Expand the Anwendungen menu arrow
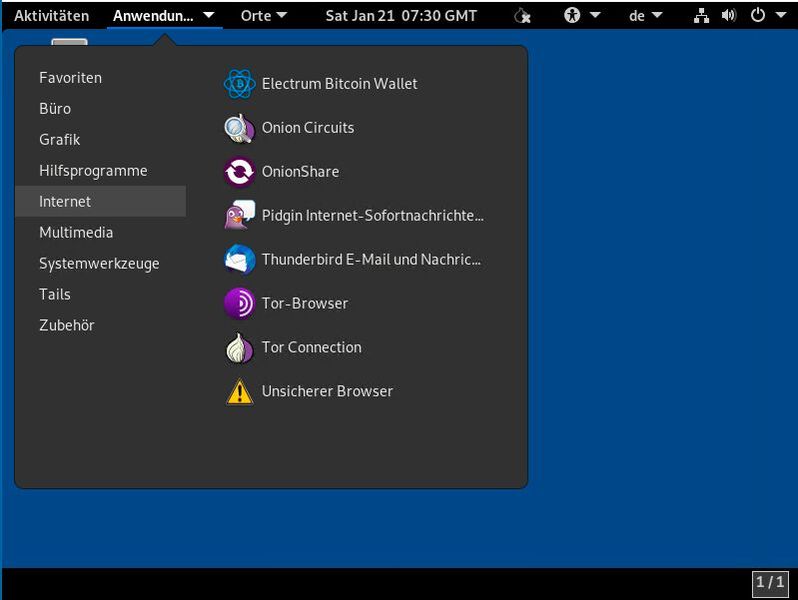This screenshot has height=600, width=798. [x=209, y=15]
